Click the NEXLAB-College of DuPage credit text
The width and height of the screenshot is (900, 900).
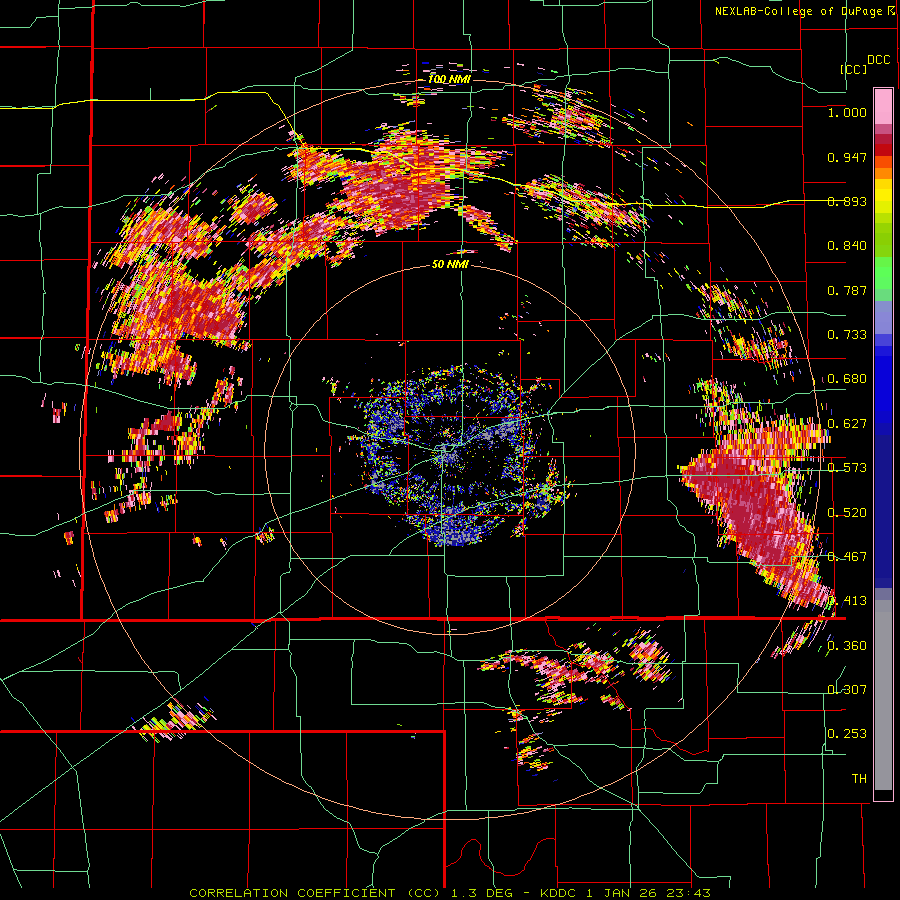799,11
